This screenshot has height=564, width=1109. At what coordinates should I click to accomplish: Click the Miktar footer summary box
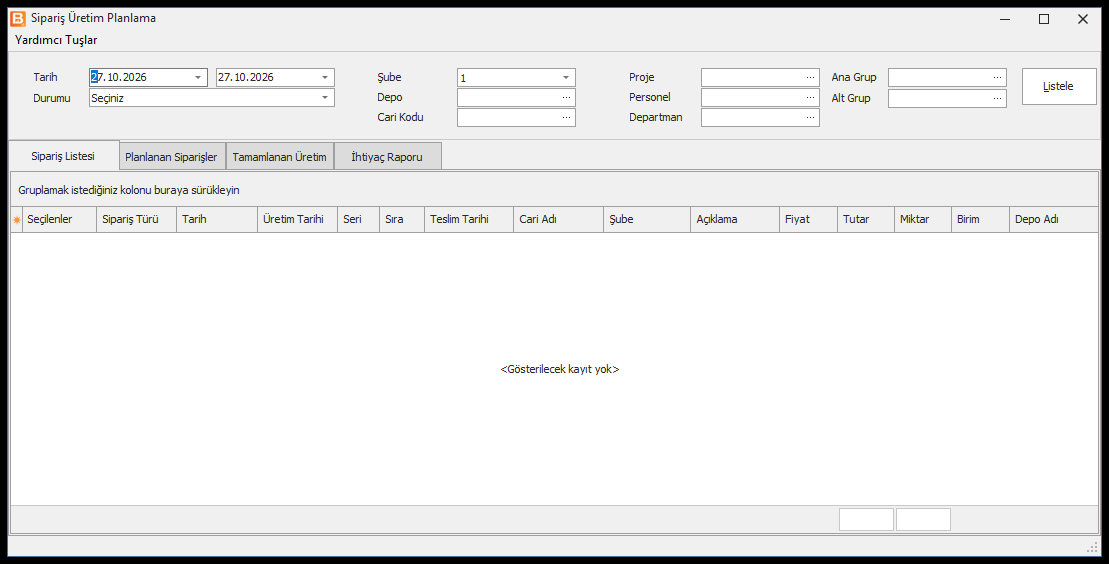coord(924,519)
